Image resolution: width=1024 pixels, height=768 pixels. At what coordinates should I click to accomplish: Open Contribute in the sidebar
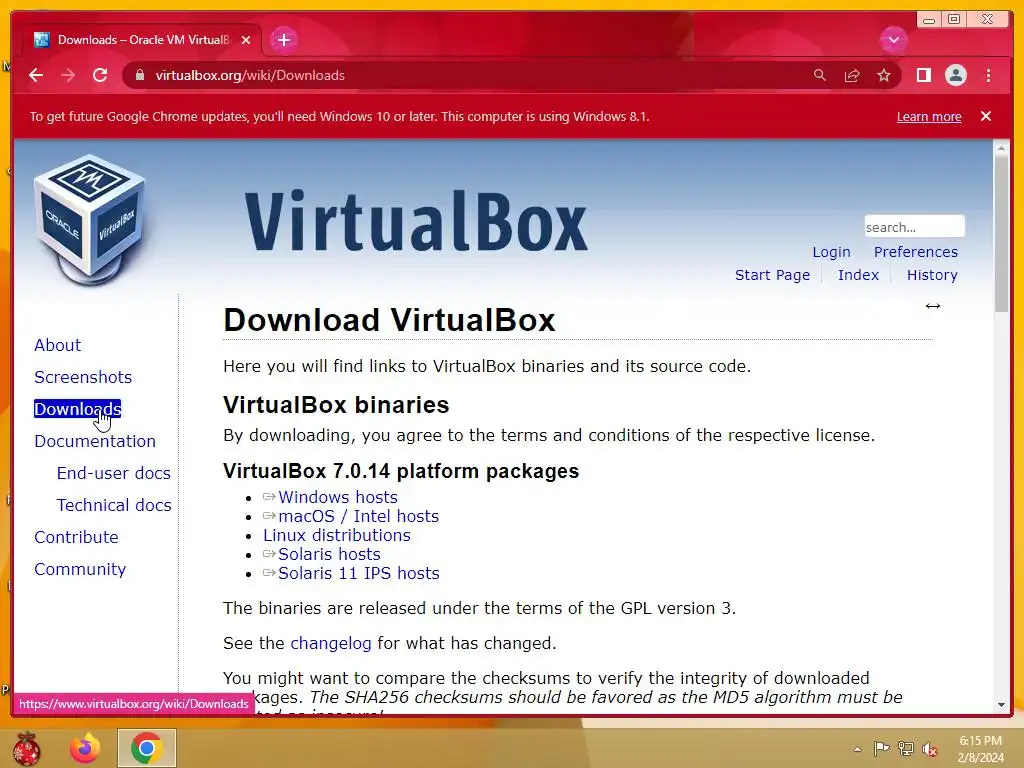tap(76, 537)
